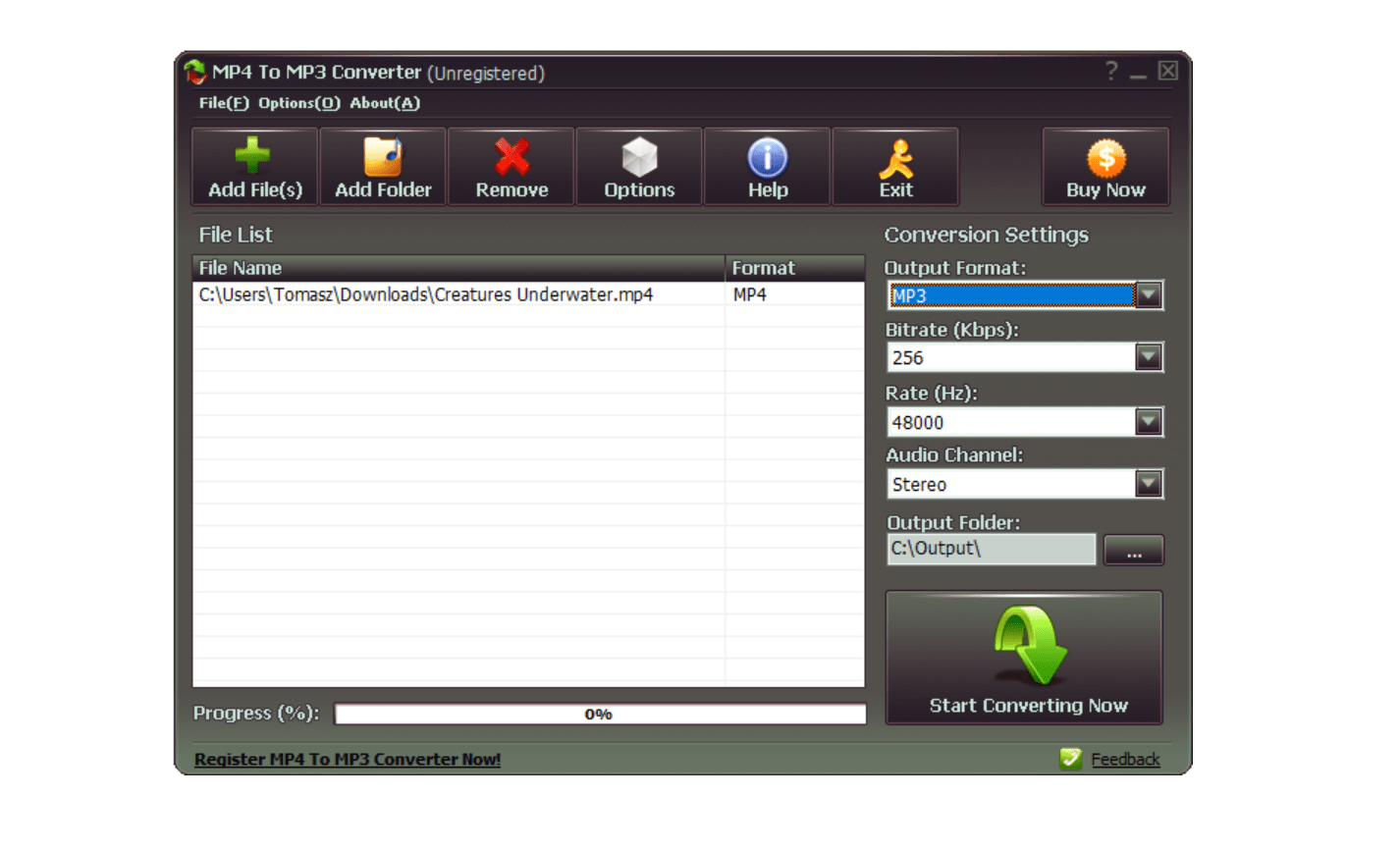The image size is (1400, 850).
Task: Open the About(A) menu
Action: (385, 103)
